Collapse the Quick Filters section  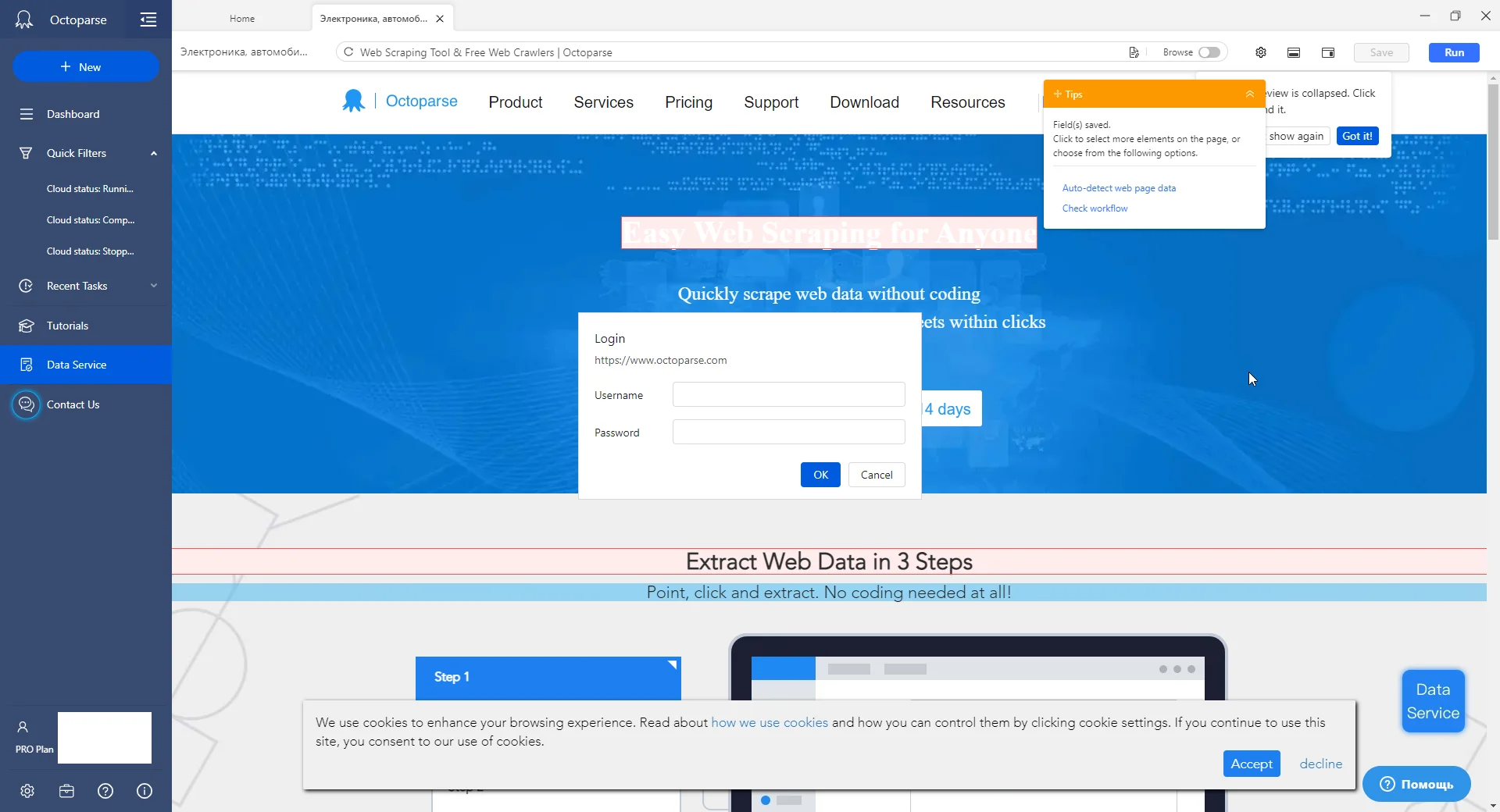154,153
